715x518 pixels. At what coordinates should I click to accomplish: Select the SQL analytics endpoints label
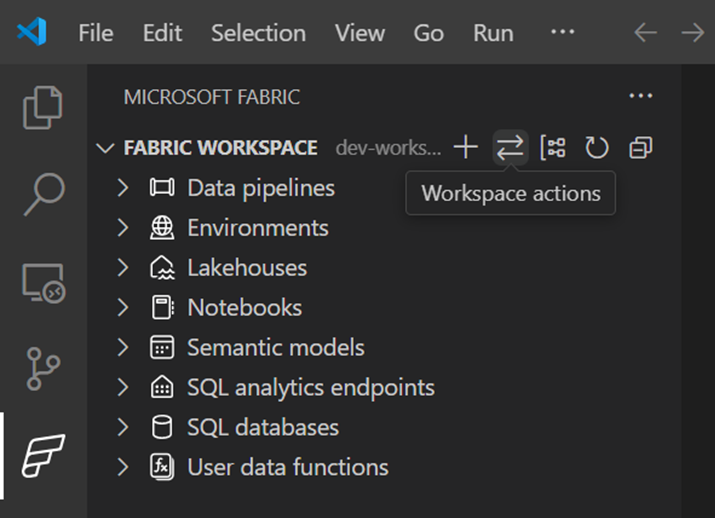click(x=311, y=388)
